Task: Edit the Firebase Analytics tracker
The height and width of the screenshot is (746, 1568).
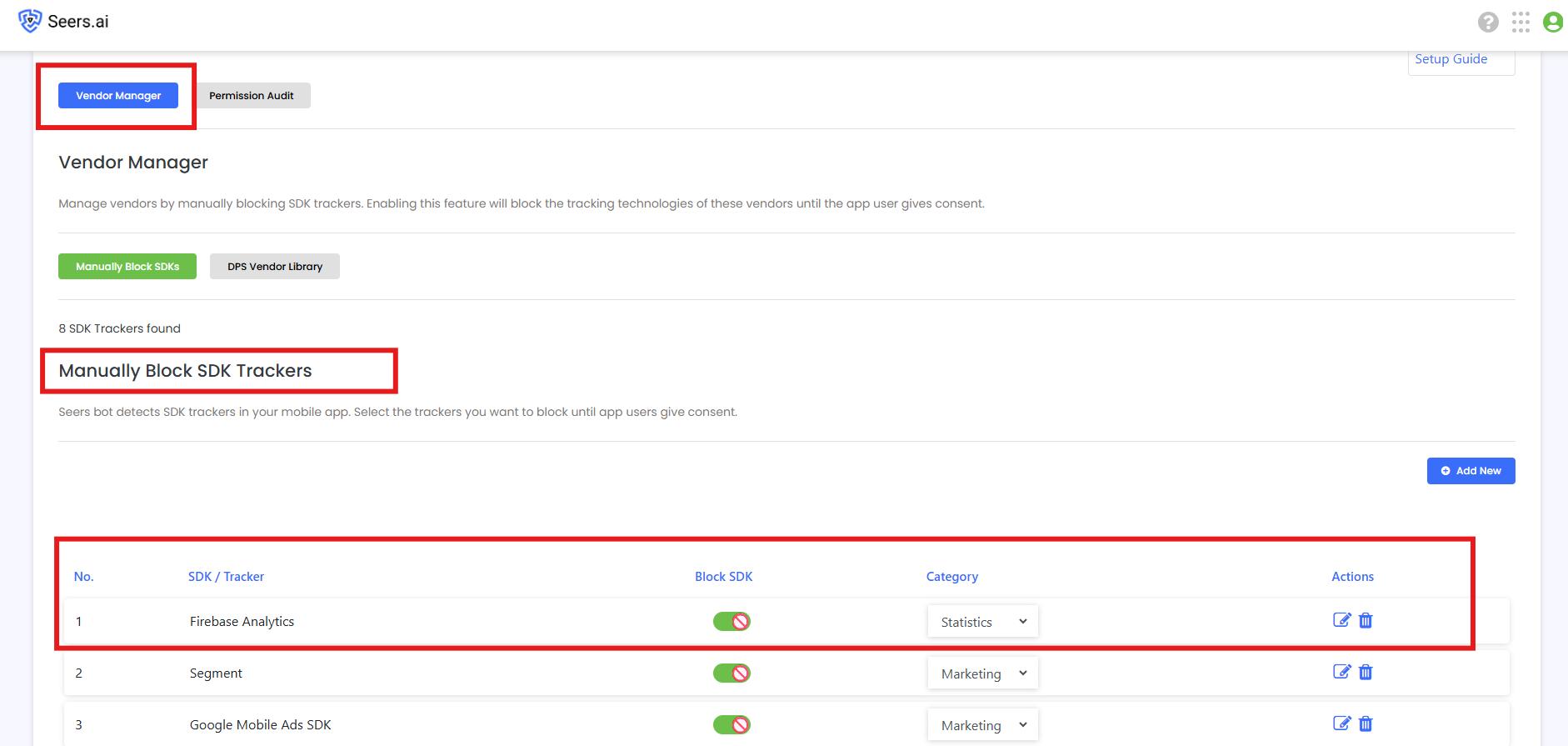Action: pyautogui.click(x=1341, y=620)
